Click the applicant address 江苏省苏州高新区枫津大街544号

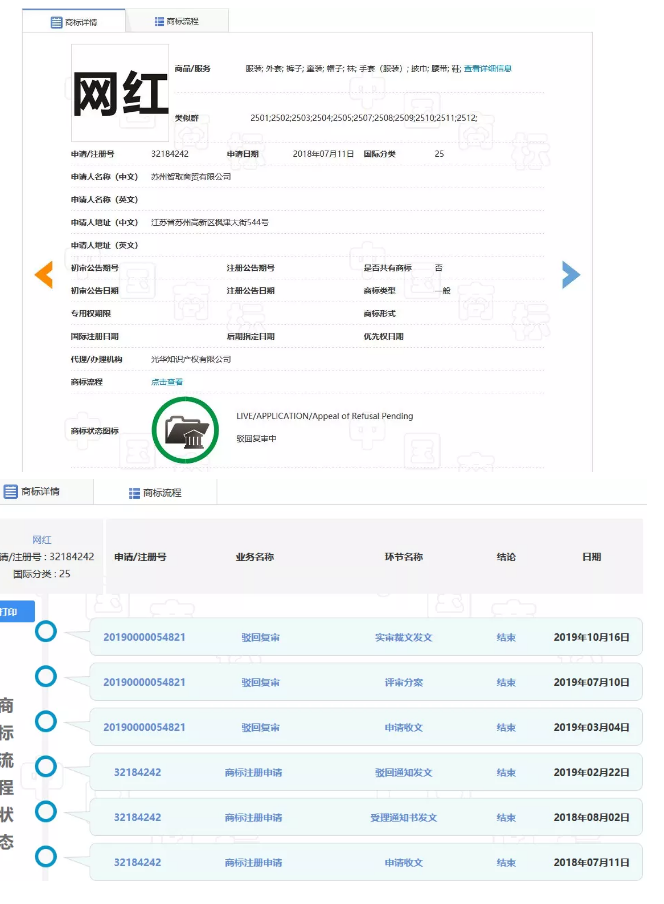[209, 222]
